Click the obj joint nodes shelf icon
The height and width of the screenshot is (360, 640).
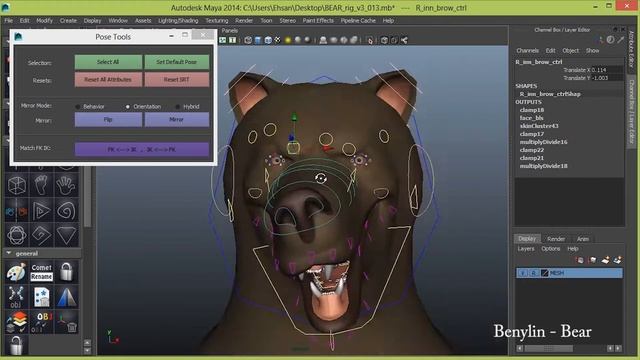17,297
